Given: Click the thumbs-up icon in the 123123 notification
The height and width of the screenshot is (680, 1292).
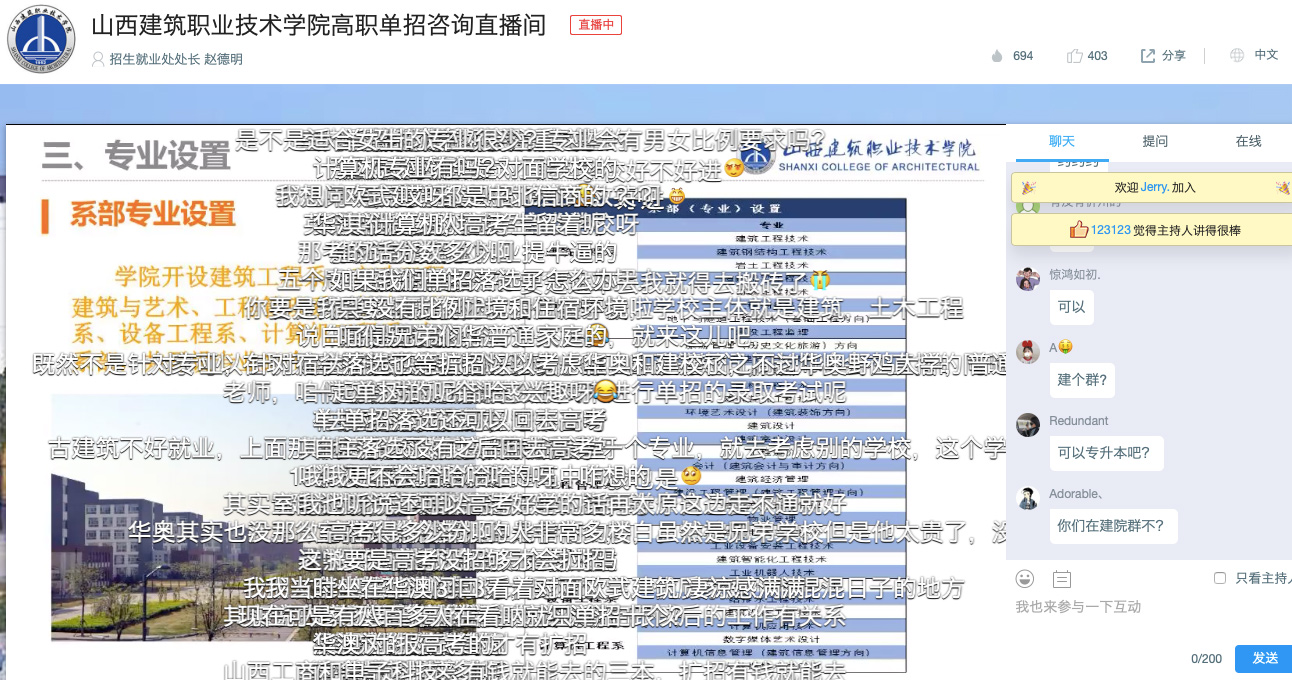Looking at the screenshot, I should pyautogui.click(x=1079, y=230).
